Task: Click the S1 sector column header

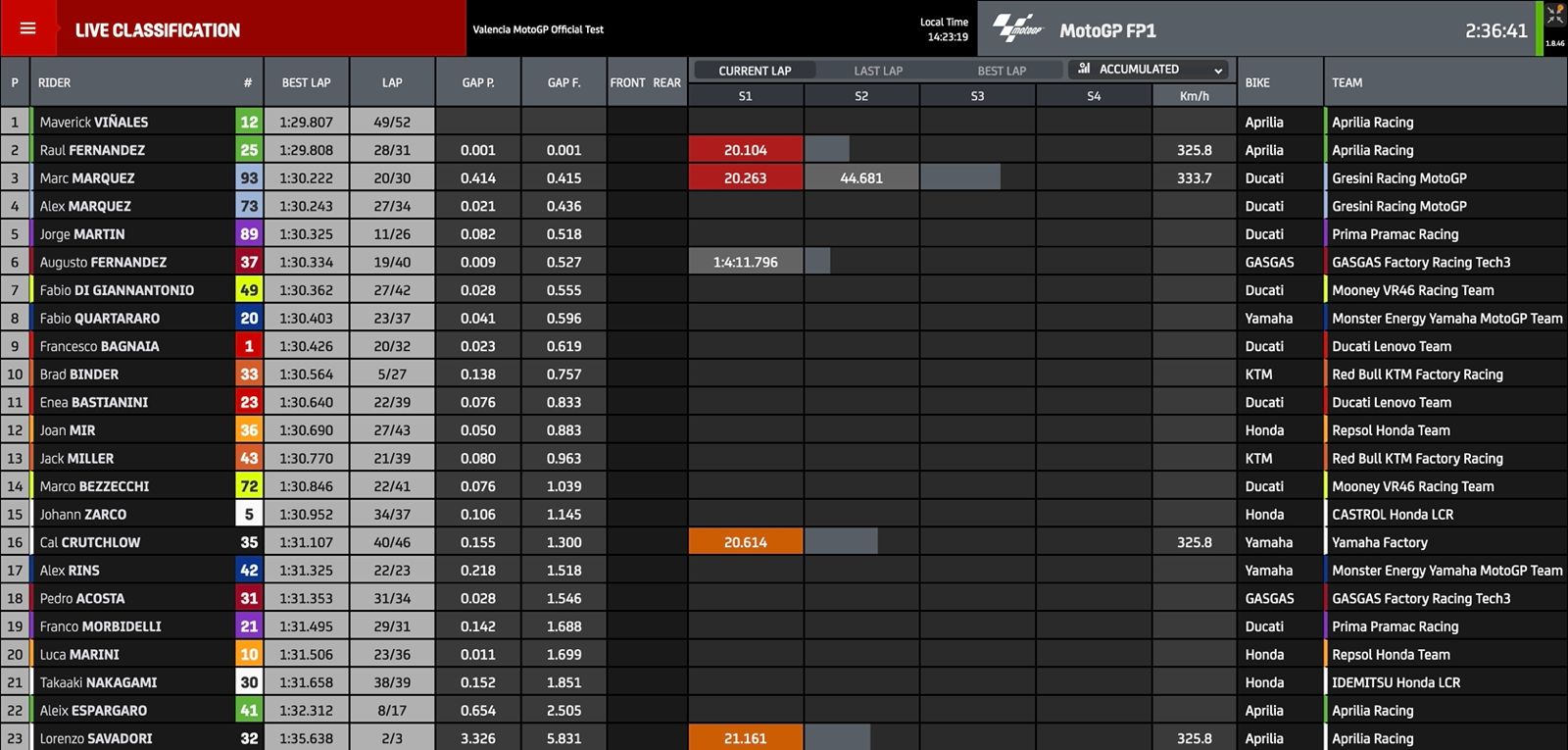Action: click(746, 96)
